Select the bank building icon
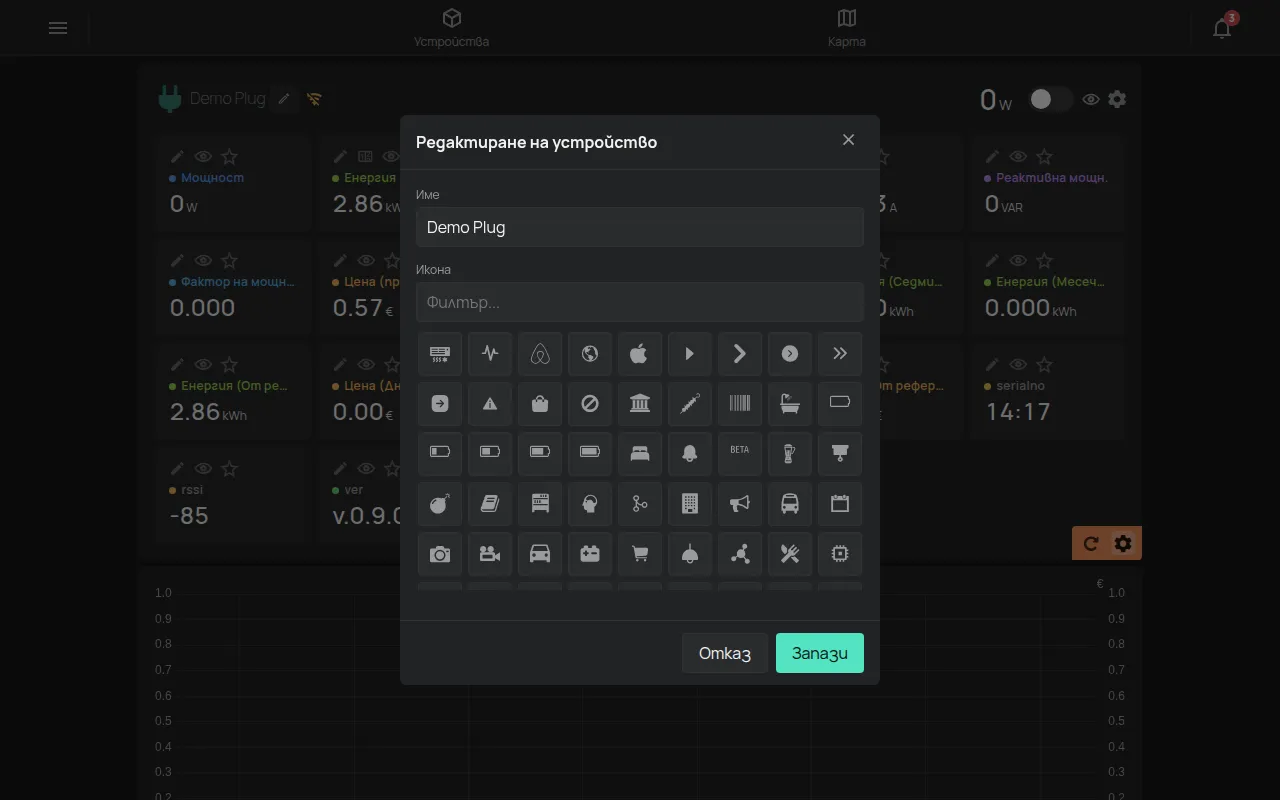 click(x=640, y=403)
